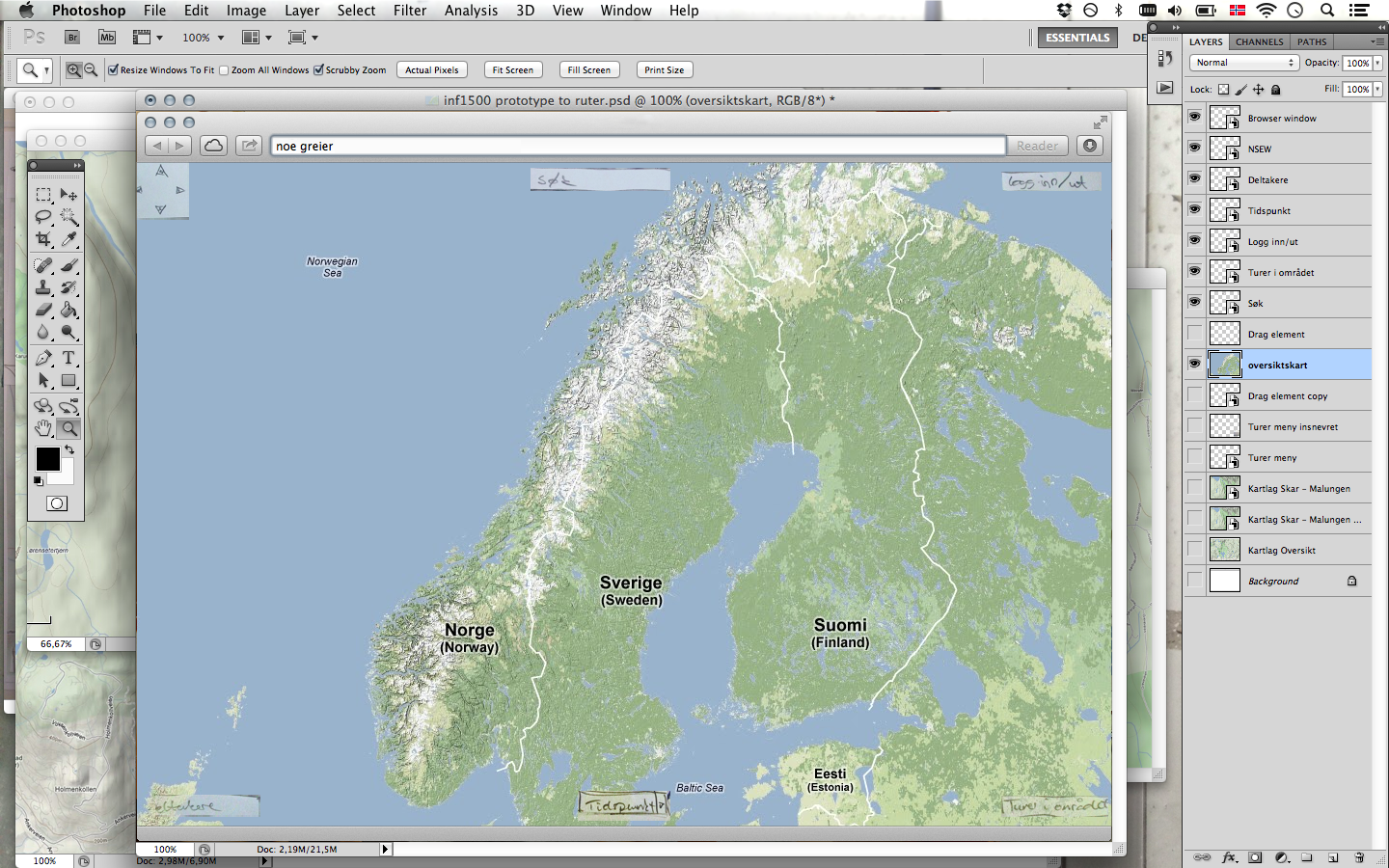Open the Fill slider arrow
Screen dimensions: 1389x868
point(1377,89)
